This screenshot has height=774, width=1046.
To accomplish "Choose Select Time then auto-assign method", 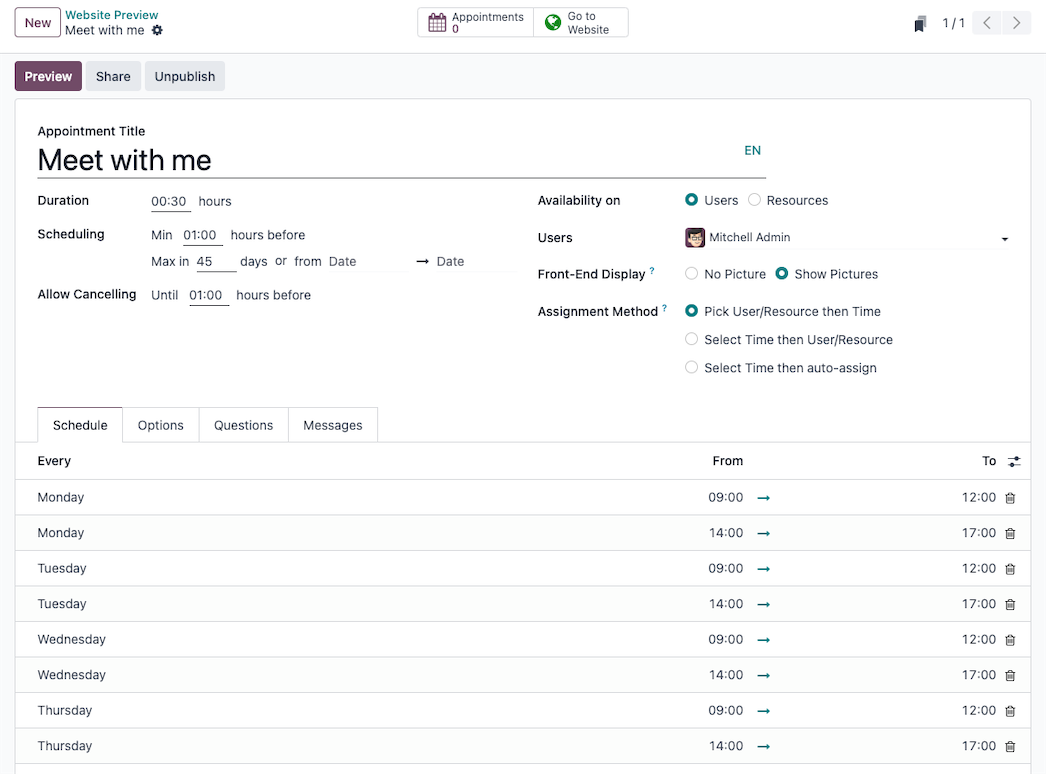I will 691,367.
